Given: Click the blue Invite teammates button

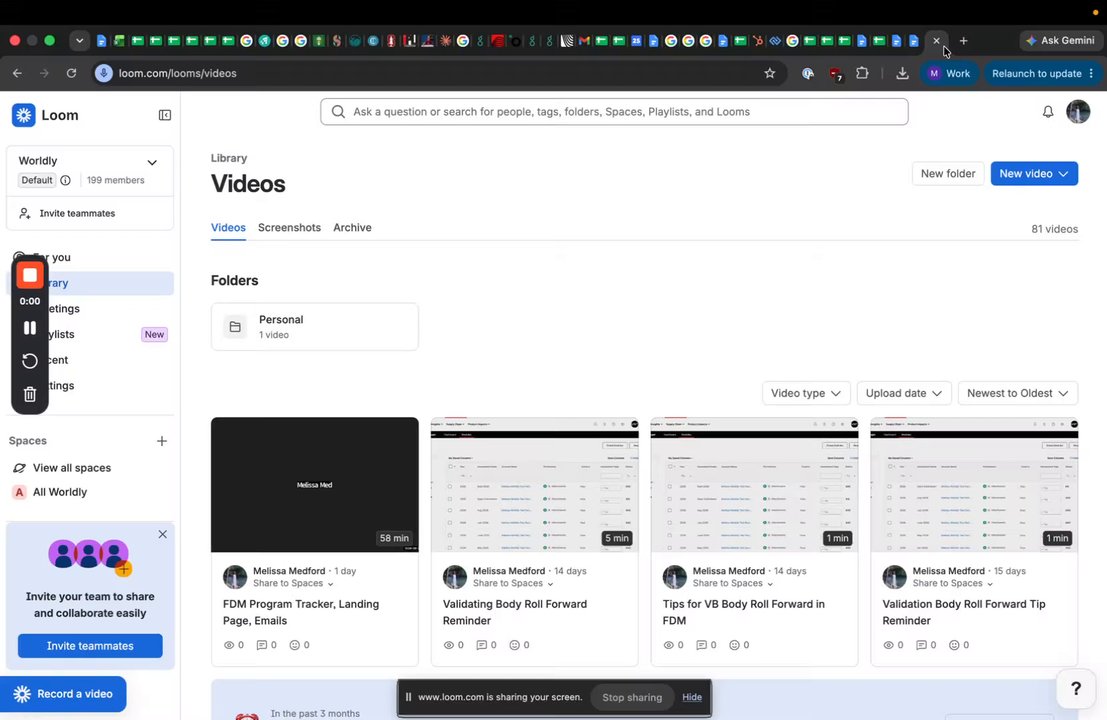Looking at the screenshot, I should click(x=90, y=646).
